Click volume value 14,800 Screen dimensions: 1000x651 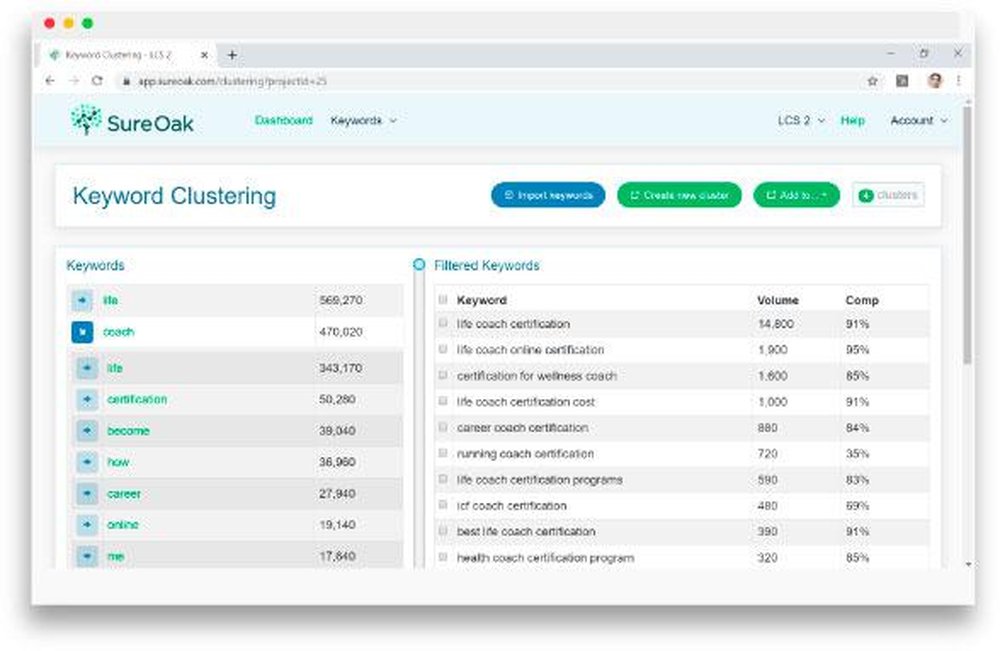point(776,324)
